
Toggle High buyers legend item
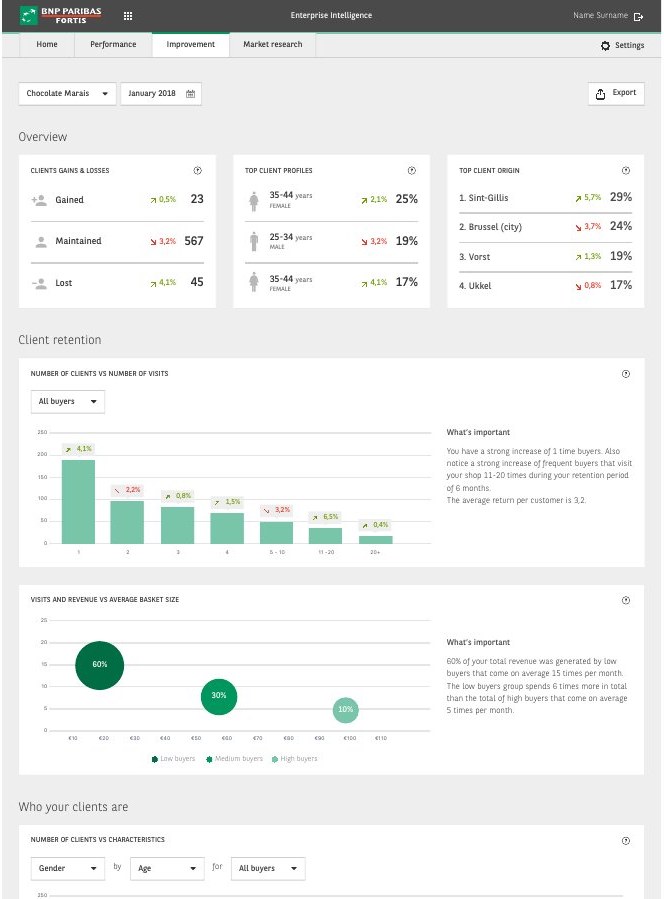pos(294,759)
